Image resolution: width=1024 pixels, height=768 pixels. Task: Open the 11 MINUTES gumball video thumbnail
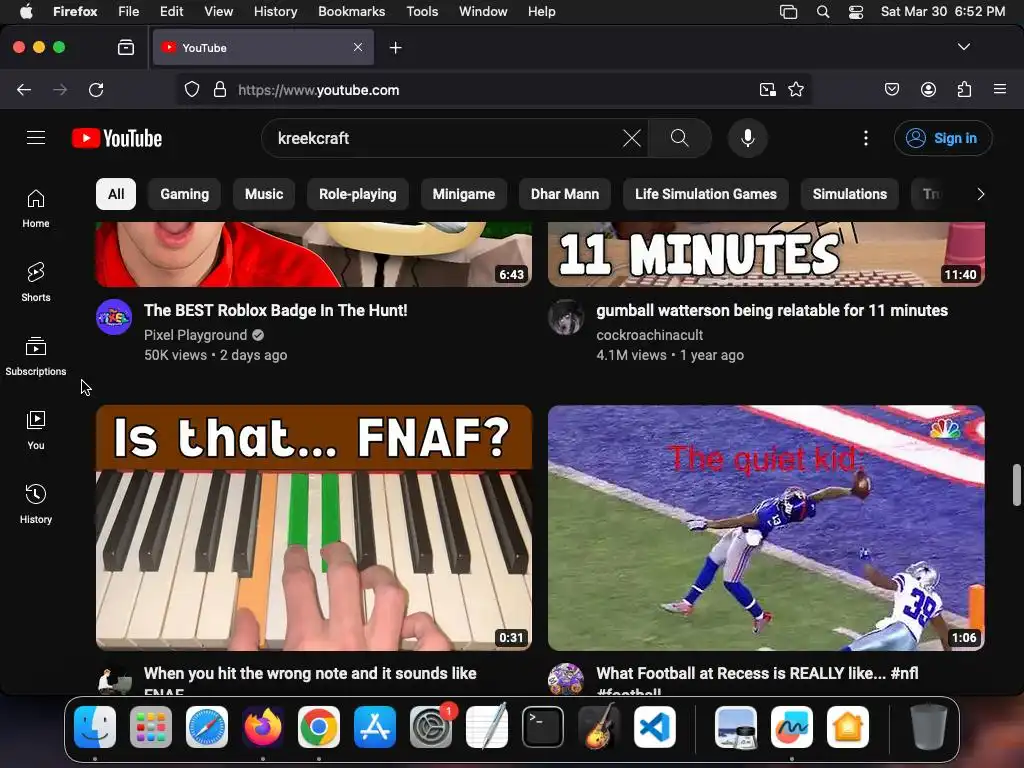tap(766, 254)
